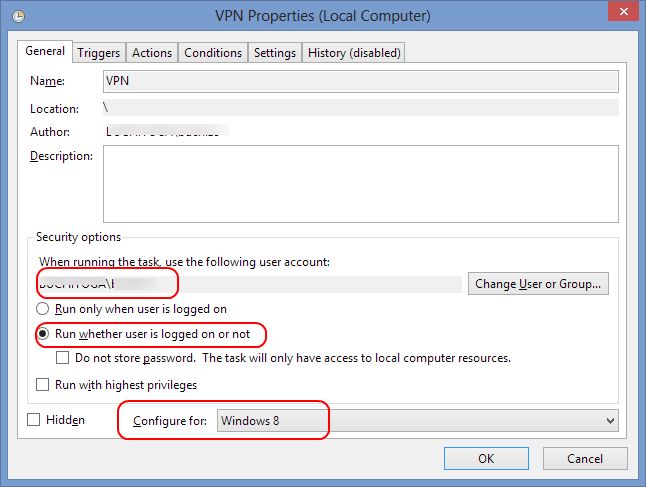
Task: Switch to the Conditions tab
Action: (213, 53)
